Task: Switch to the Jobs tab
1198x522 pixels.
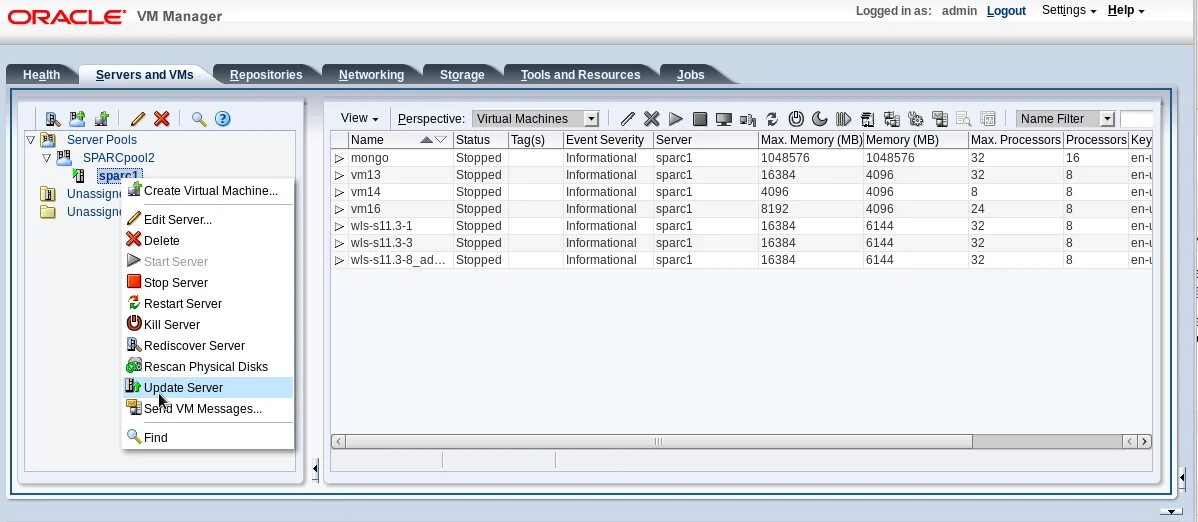Action: (x=691, y=74)
